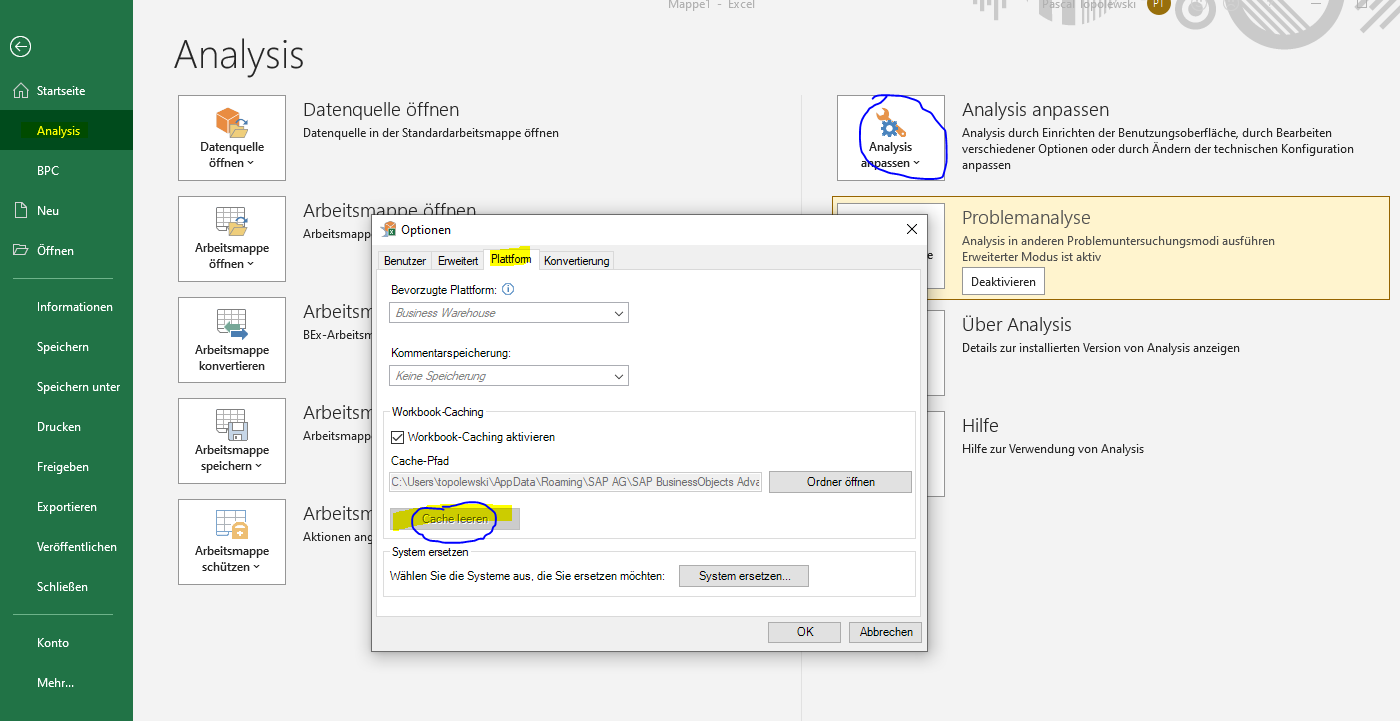The image size is (1400, 721).
Task: Confirm the Optionen dialog with OK
Action: (805, 632)
